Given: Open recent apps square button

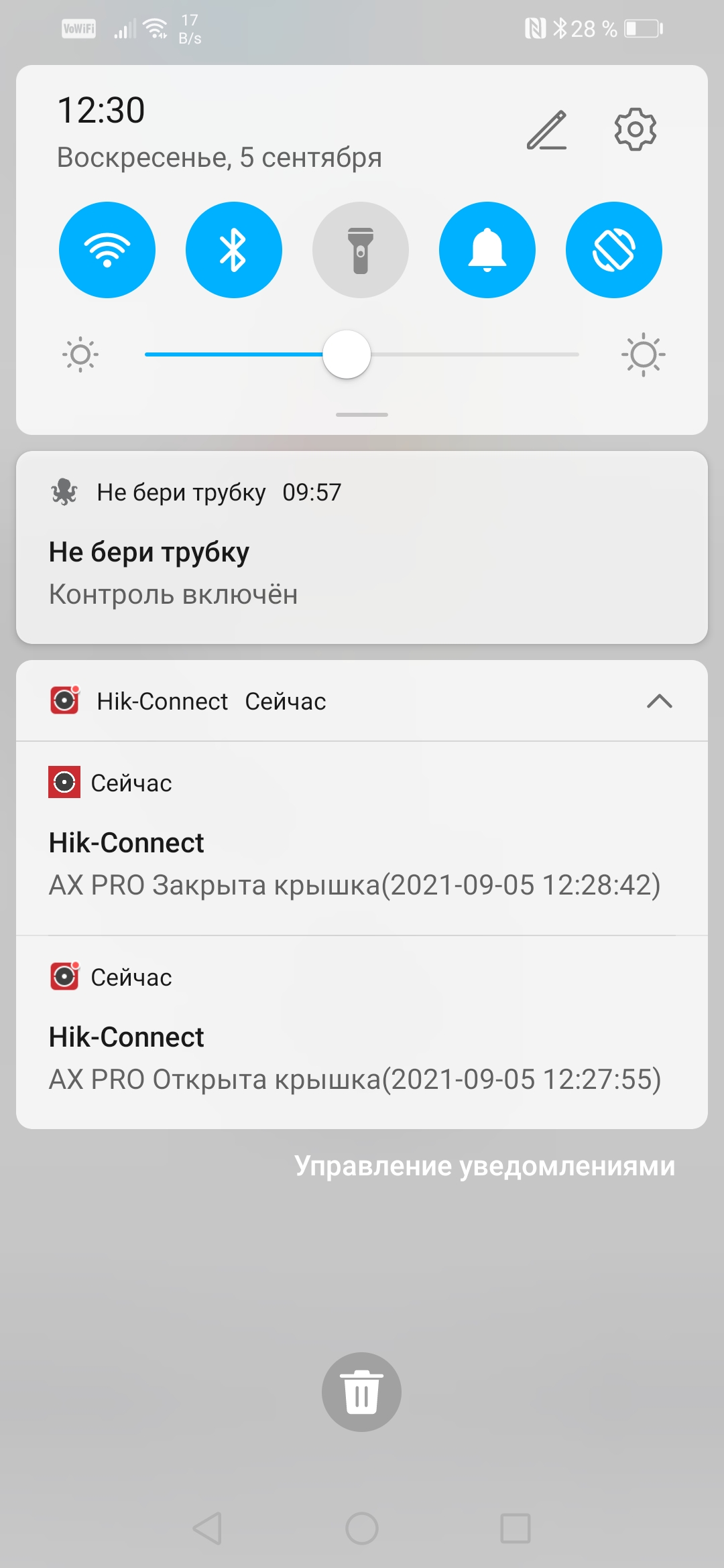Looking at the screenshot, I should click(x=515, y=1528).
